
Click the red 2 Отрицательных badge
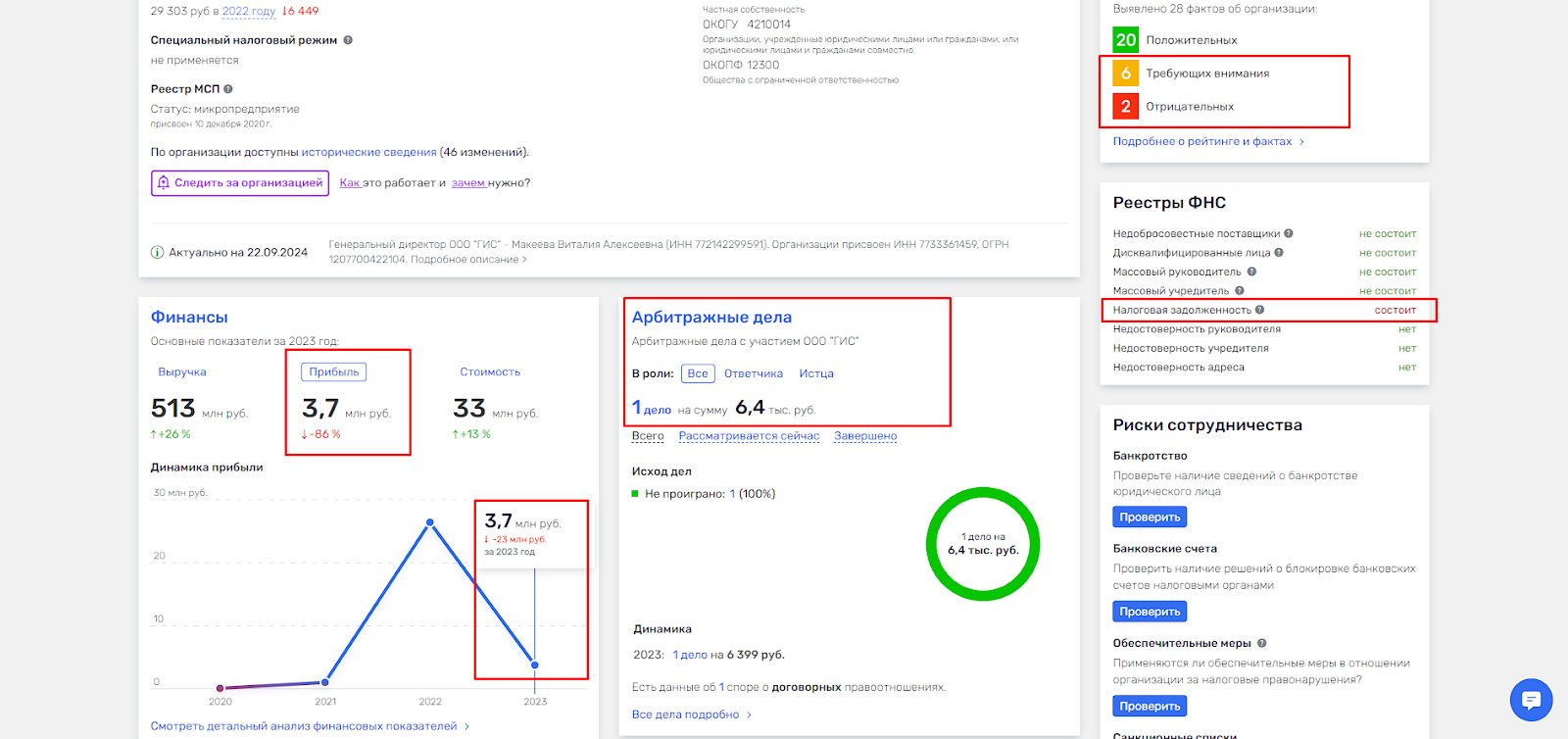point(1125,106)
